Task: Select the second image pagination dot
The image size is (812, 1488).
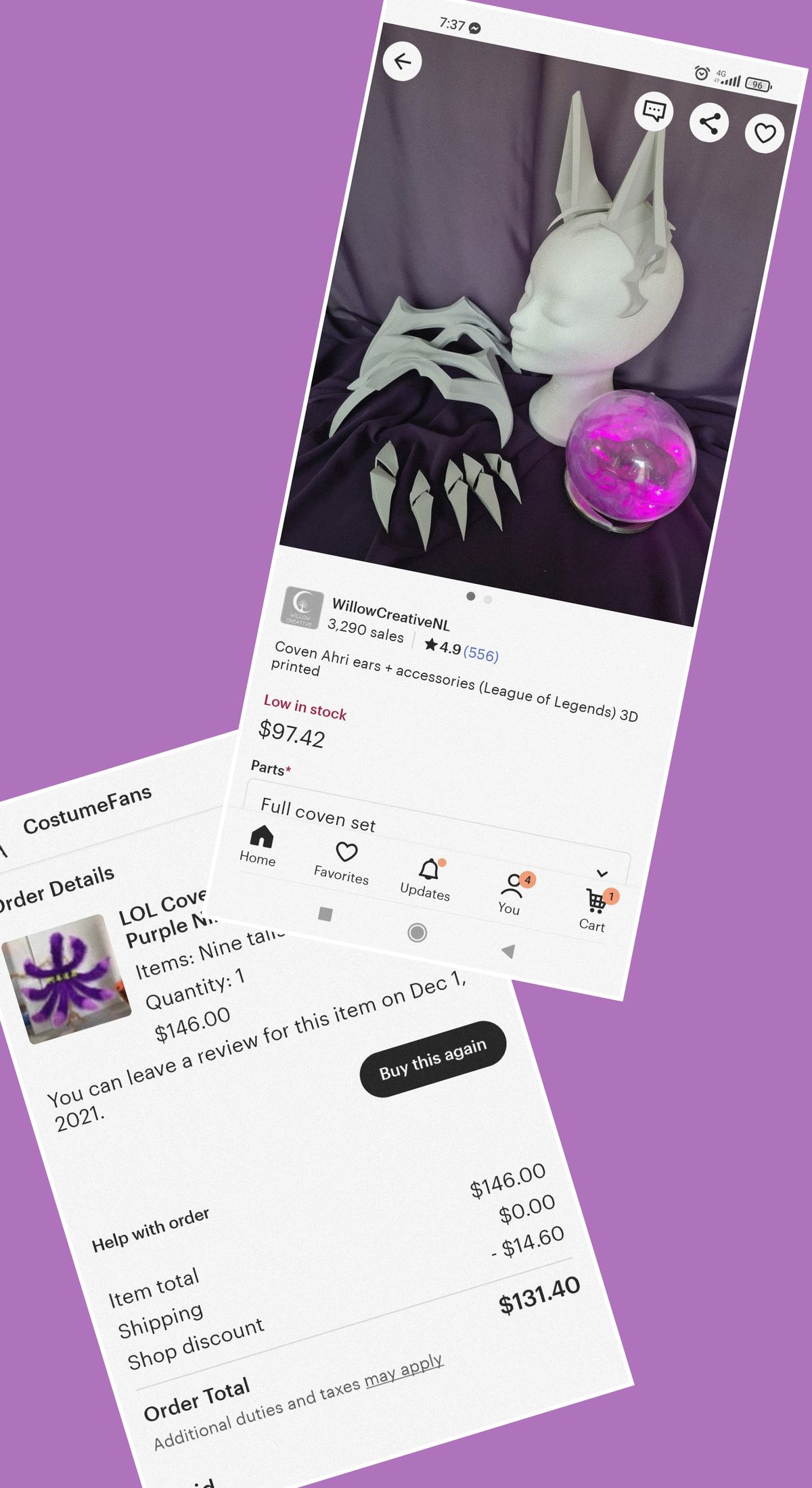Action: tap(488, 600)
